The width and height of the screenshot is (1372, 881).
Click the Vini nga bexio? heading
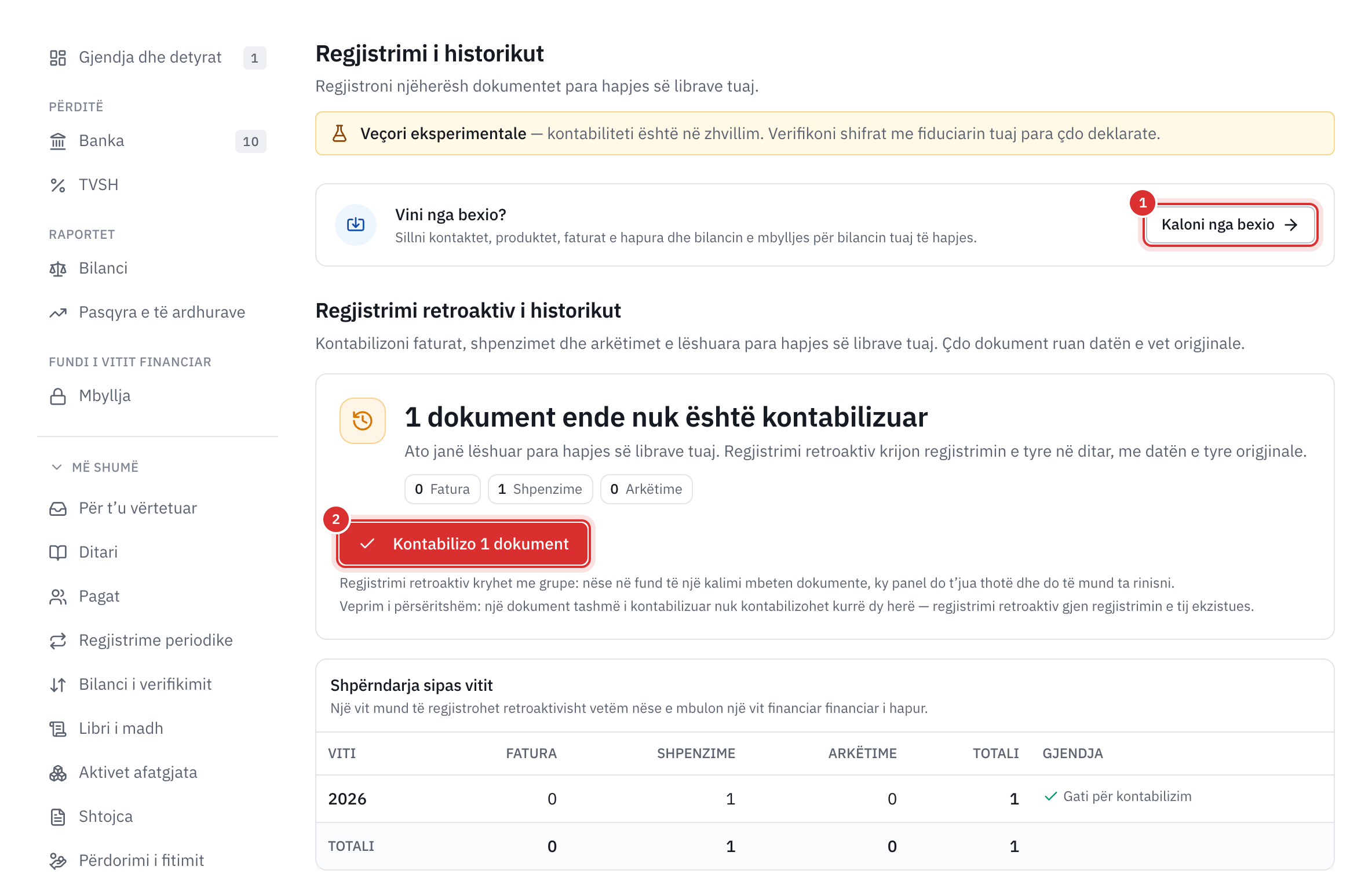tap(451, 215)
